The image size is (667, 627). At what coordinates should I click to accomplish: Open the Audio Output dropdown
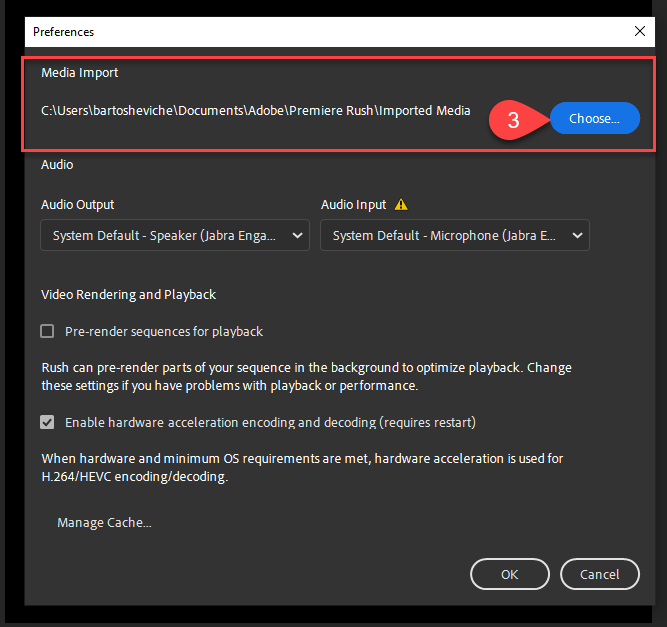175,235
